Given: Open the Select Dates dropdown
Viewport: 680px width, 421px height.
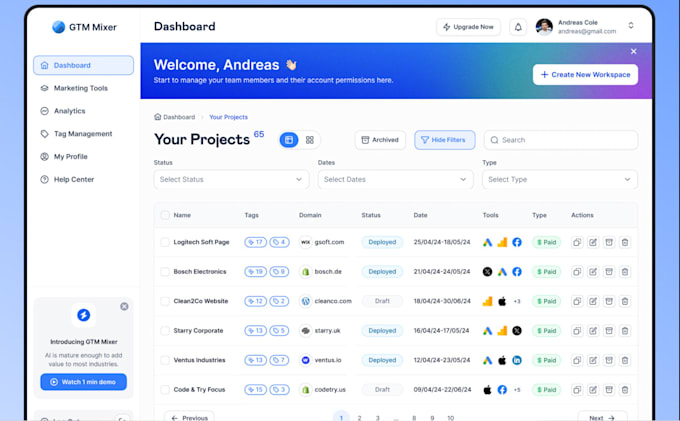Looking at the screenshot, I should click(x=396, y=179).
